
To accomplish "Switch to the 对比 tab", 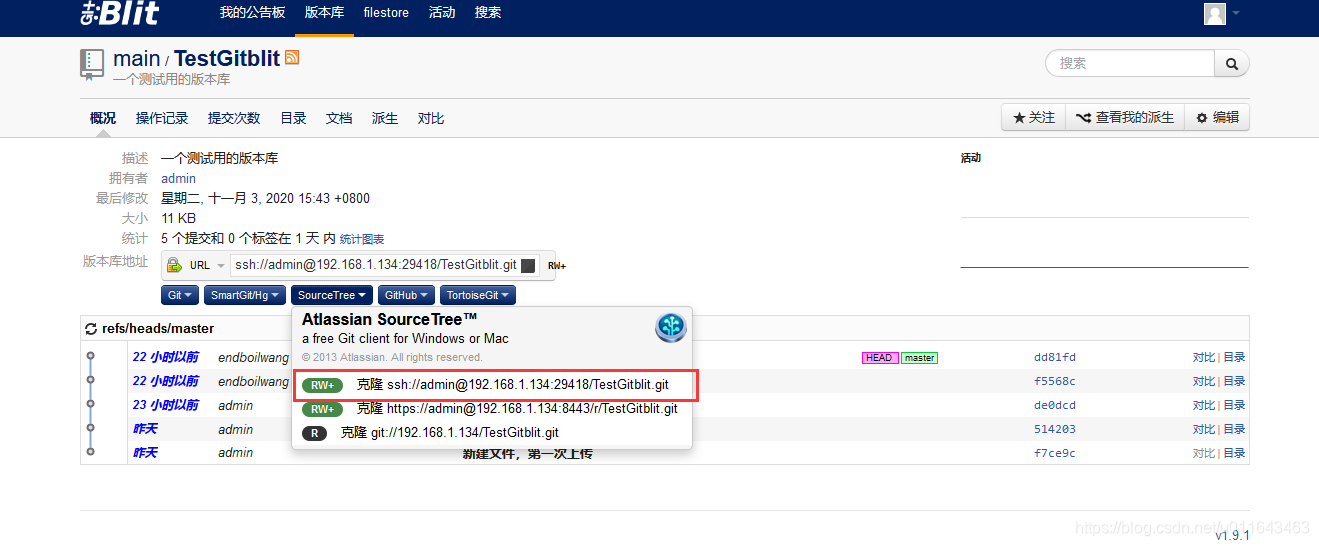I will pos(431,118).
